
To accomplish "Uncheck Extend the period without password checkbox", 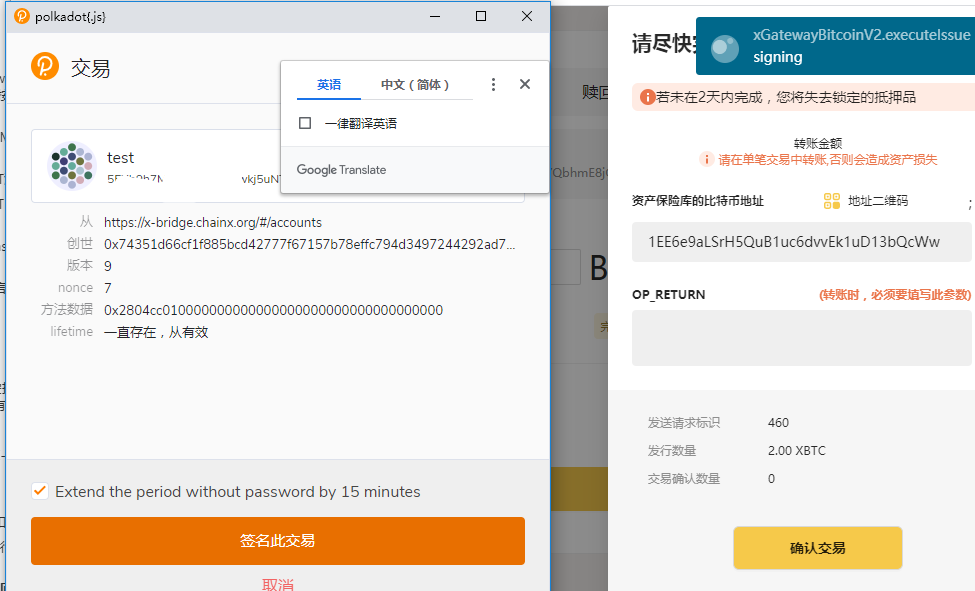I will 40,491.
